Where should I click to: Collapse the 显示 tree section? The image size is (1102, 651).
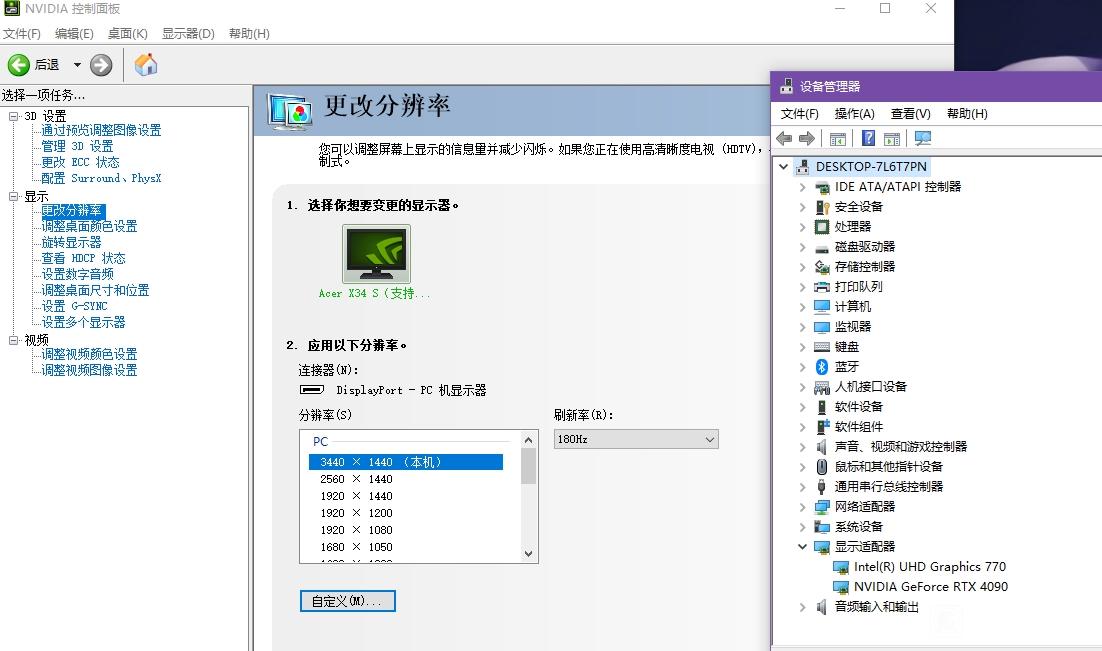click(13, 196)
